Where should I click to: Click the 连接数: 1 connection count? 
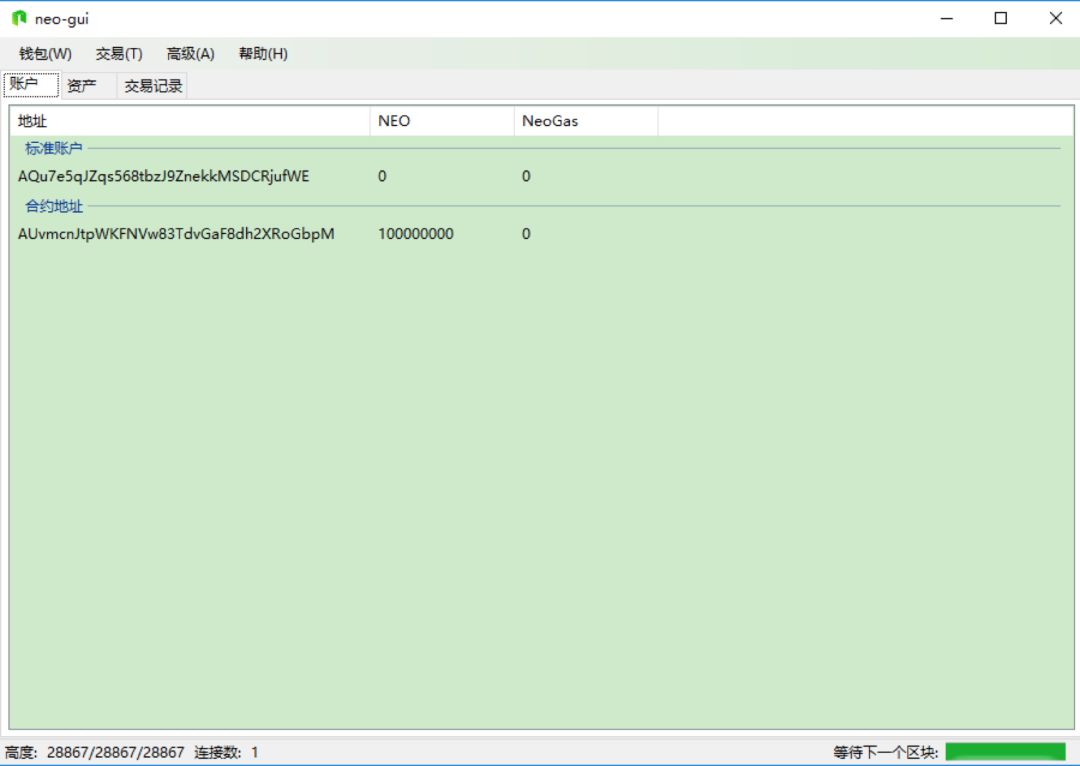coord(227,752)
